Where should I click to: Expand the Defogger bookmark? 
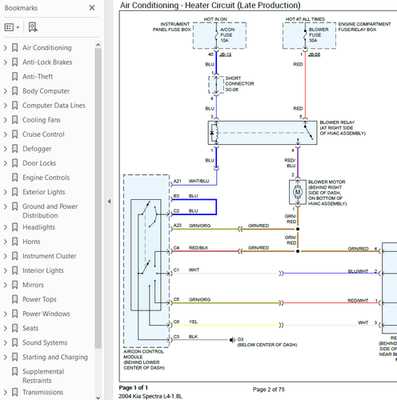pyautogui.click(x=5, y=149)
